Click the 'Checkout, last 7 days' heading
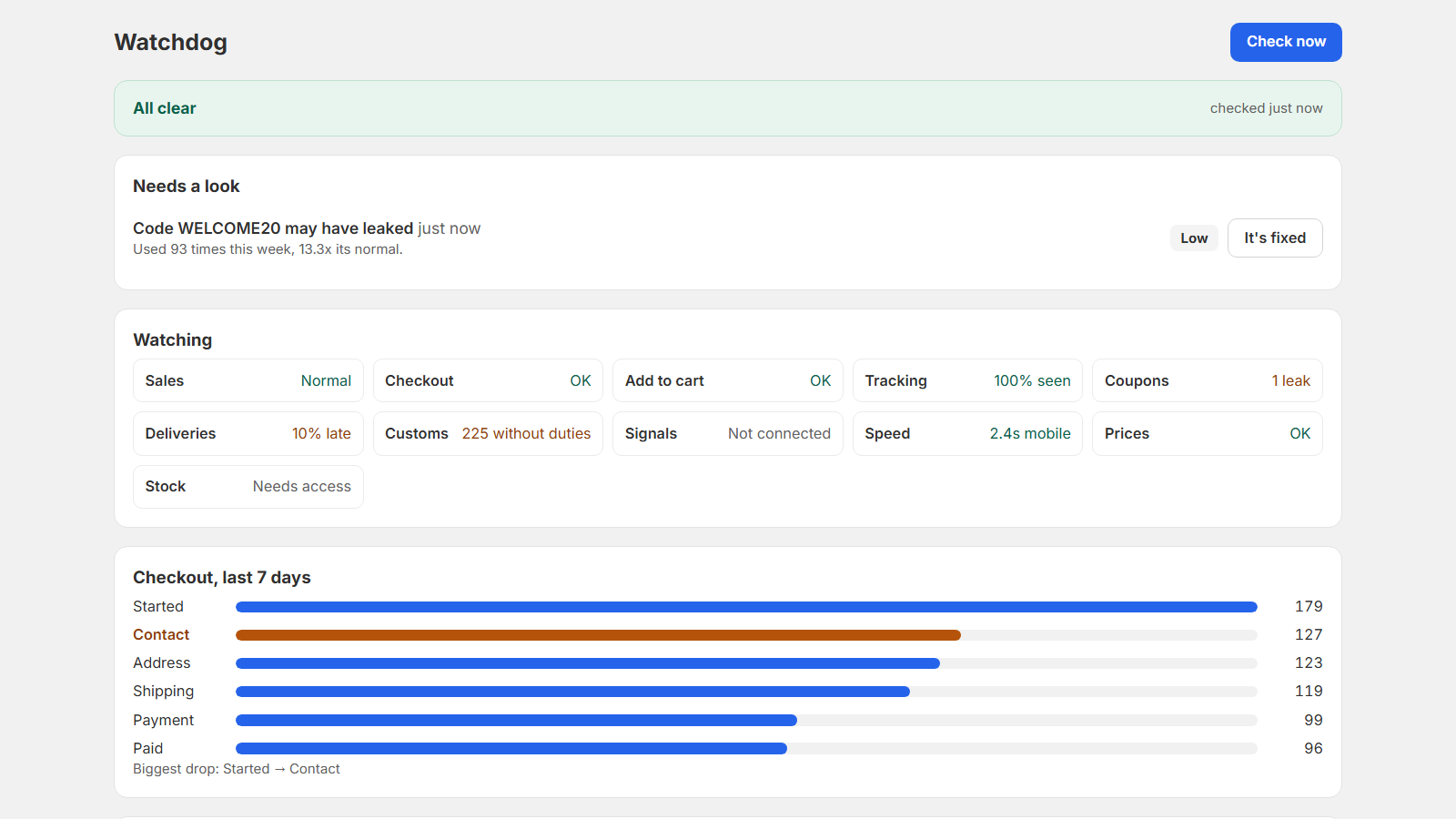This screenshot has width=1456, height=819. (x=222, y=578)
